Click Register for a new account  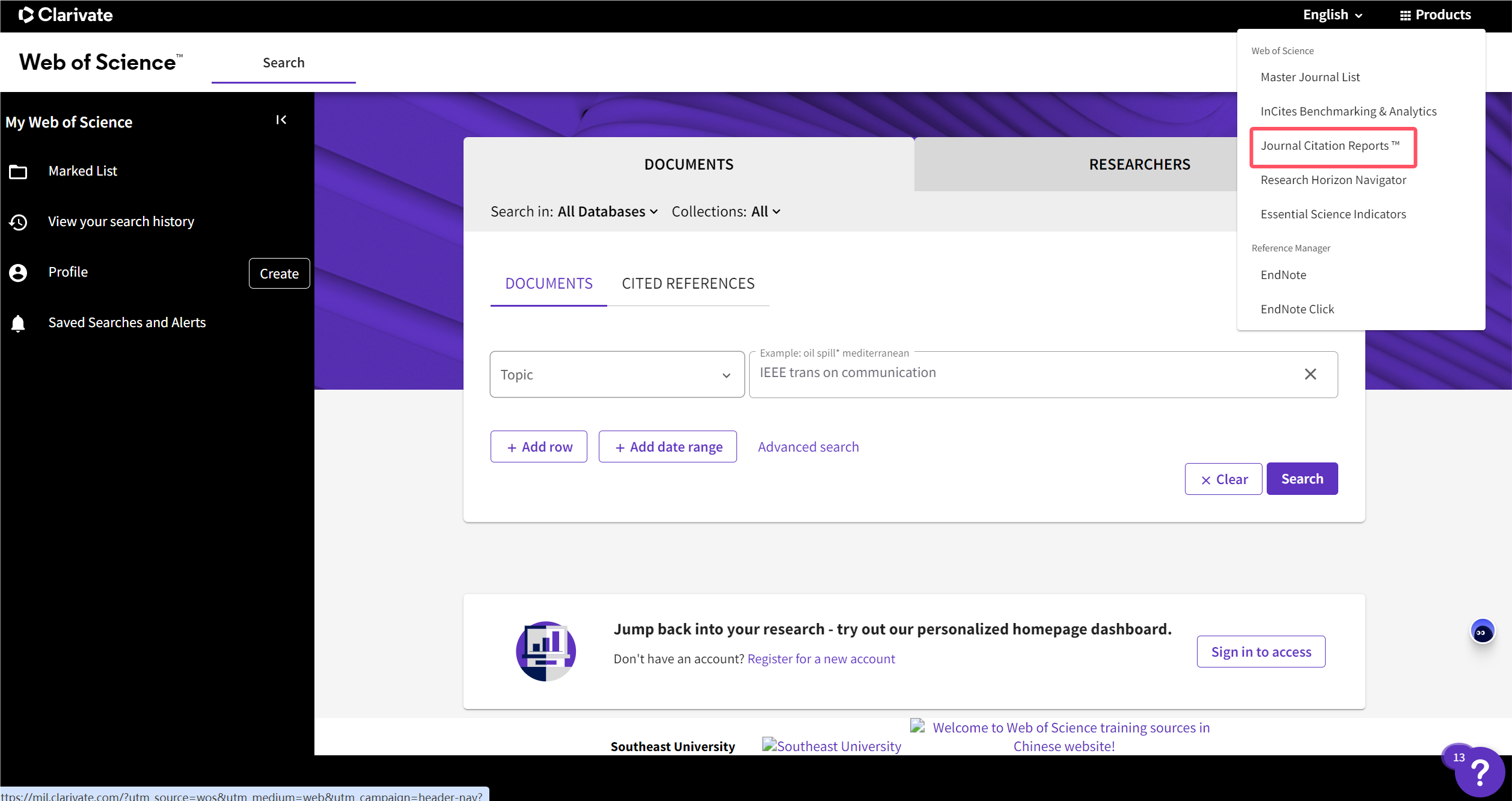click(821, 658)
